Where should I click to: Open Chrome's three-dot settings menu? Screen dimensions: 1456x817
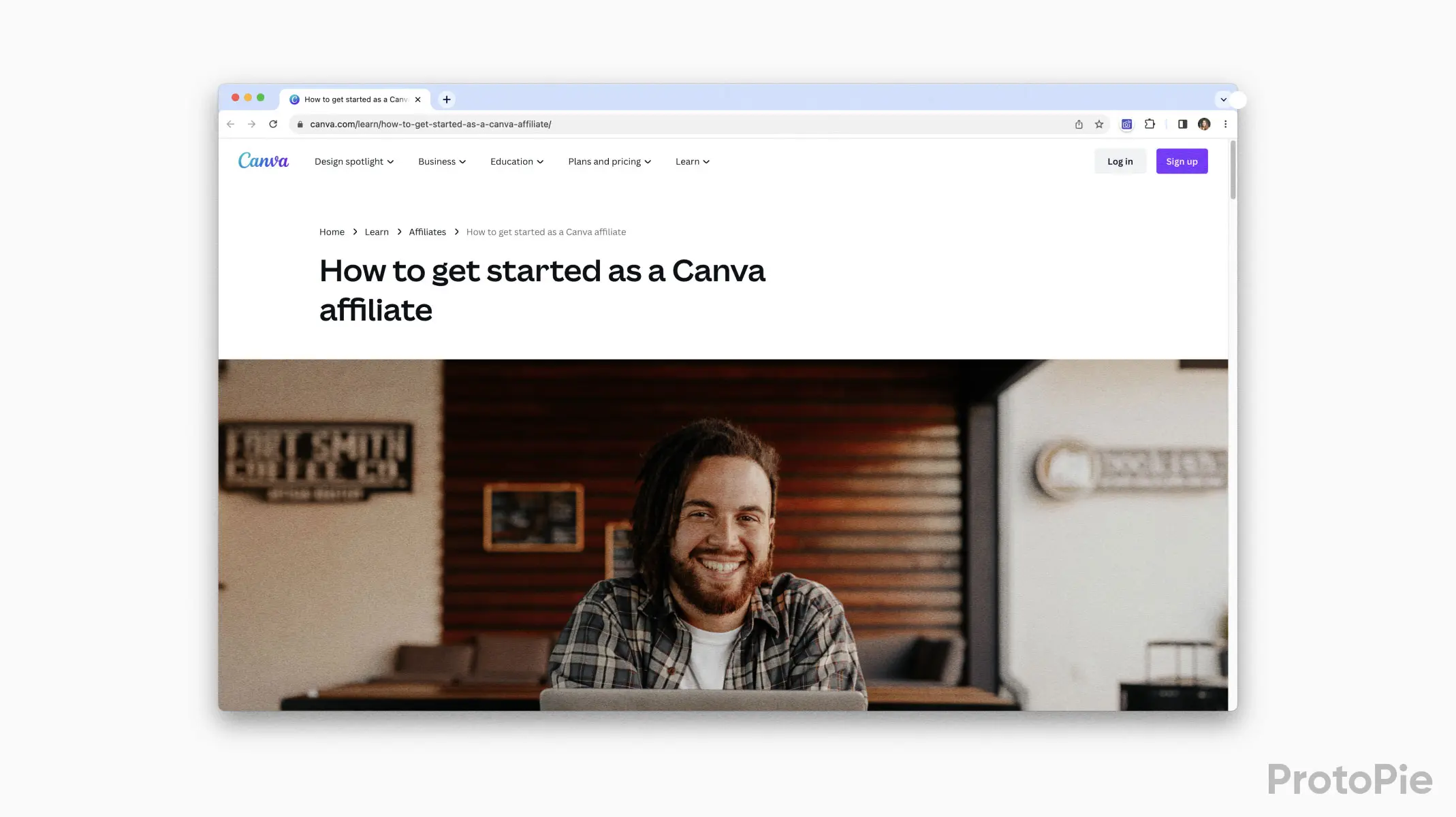[x=1225, y=124]
